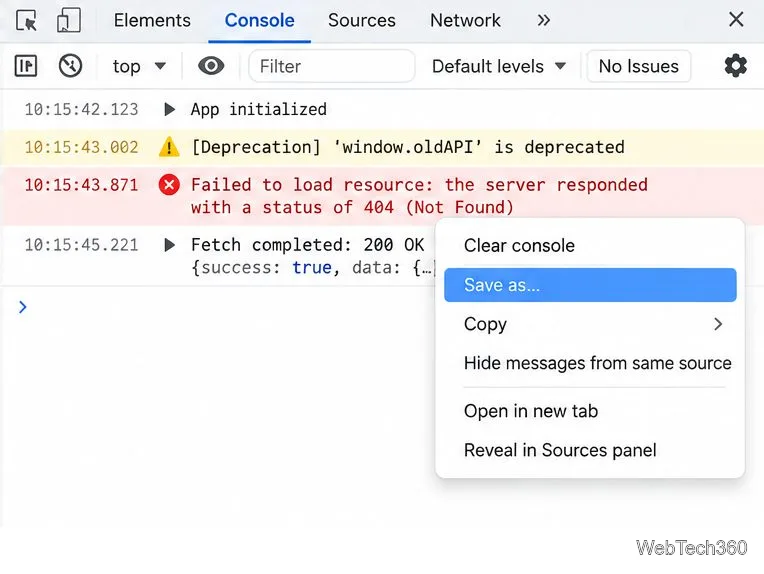
Task: Toggle the device toolbar icon
Action: coord(69,20)
